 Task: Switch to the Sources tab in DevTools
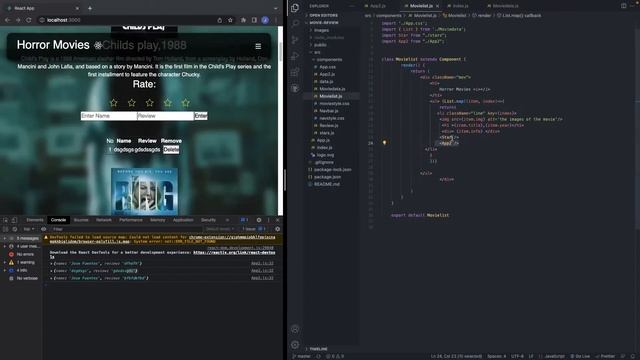tap(81, 220)
